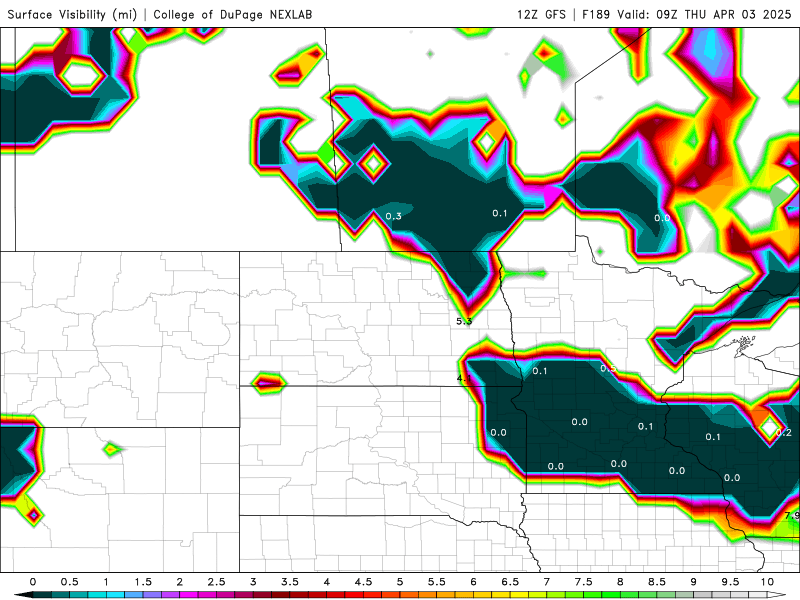Click the colorbar tick label "9"

pos(693,582)
